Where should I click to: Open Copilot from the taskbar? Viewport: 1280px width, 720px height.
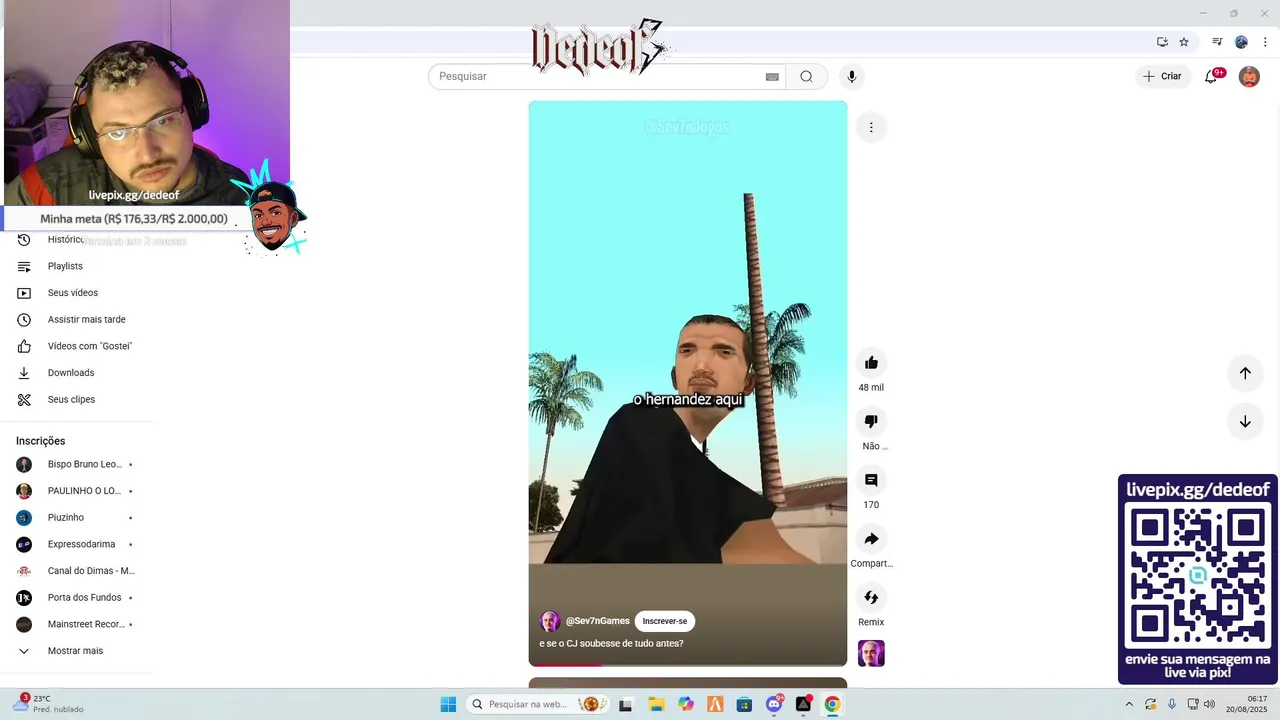pyautogui.click(x=685, y=704)
